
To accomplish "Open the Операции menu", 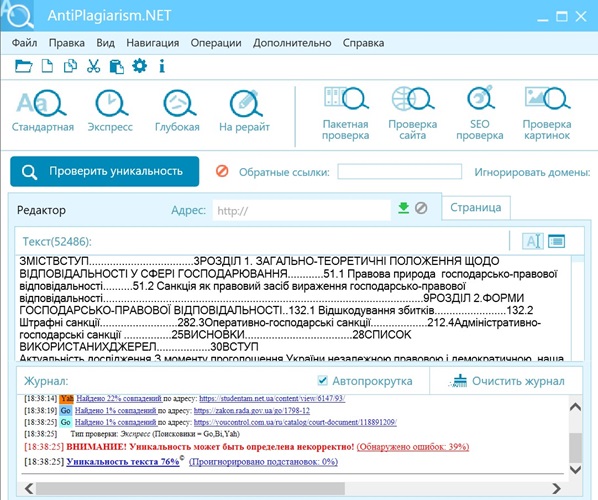I will tap(216, 43).
